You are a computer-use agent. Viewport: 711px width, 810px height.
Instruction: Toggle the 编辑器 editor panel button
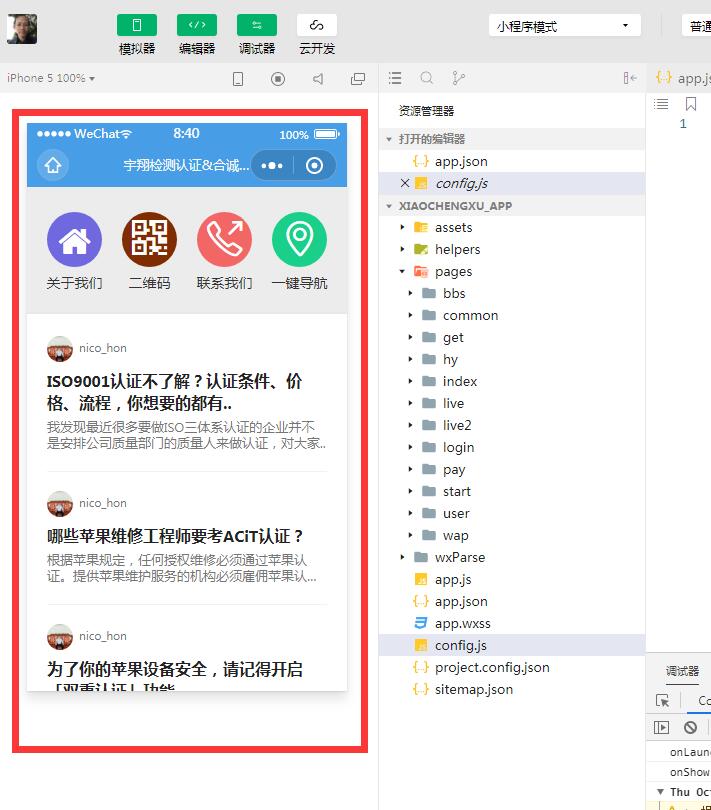click(197, 26)
